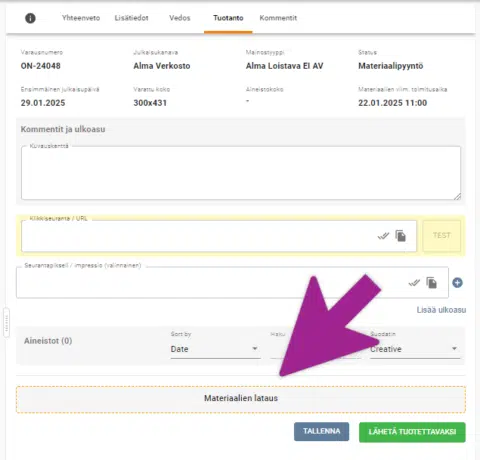Add another tracking pixel with plus icon

click(x=457, y=283)
